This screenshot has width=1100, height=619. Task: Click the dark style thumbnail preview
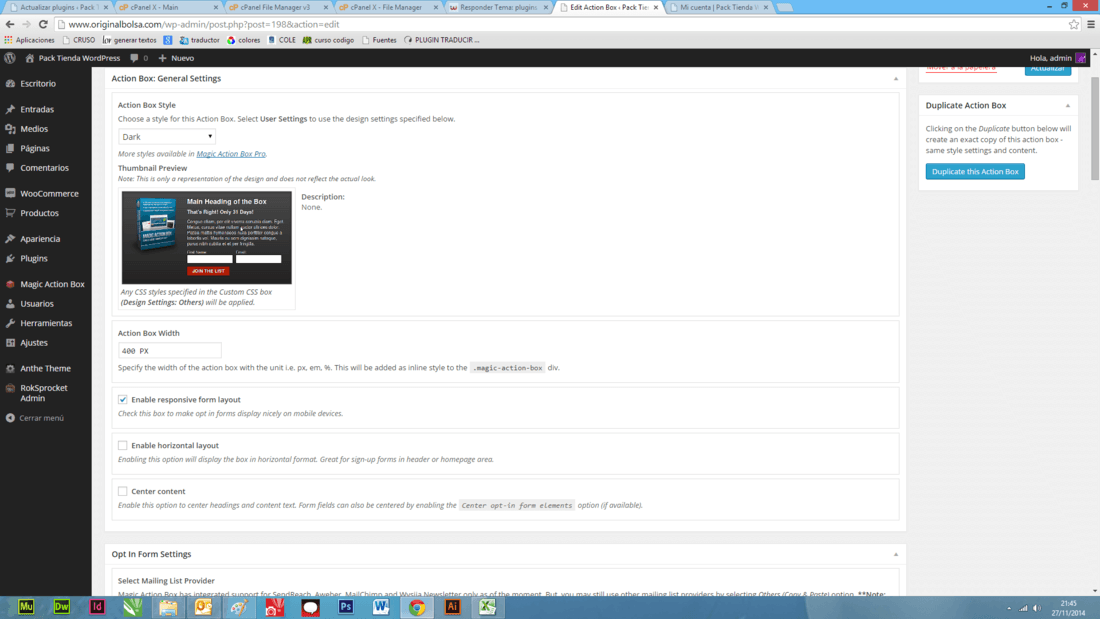point(207,238)
